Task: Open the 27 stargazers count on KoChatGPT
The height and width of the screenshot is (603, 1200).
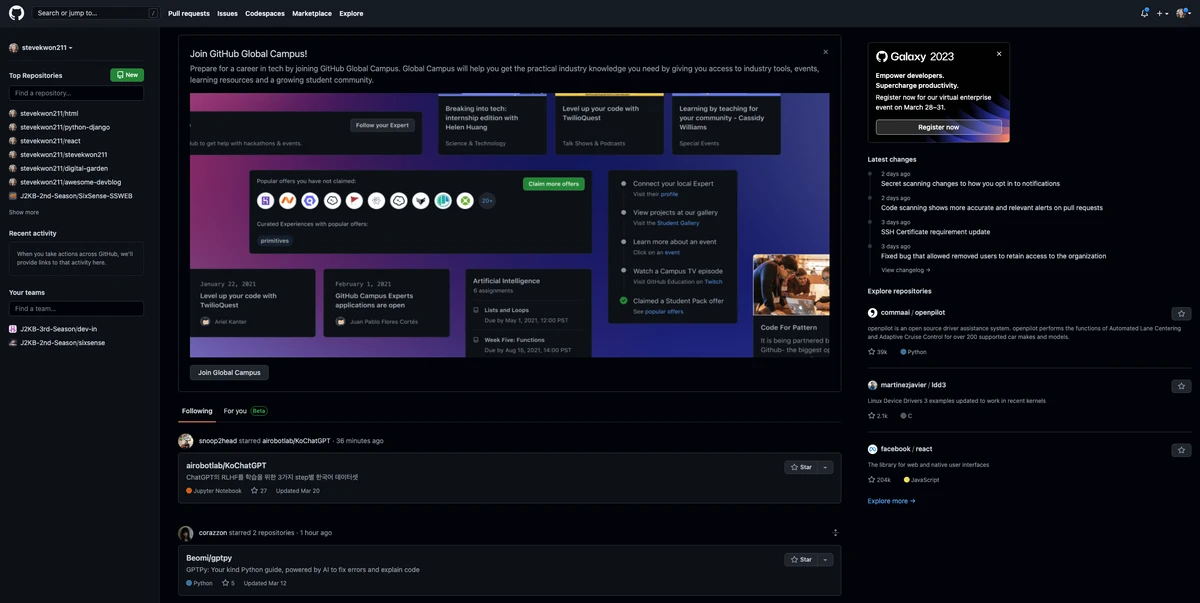Action: coord(259,491)
